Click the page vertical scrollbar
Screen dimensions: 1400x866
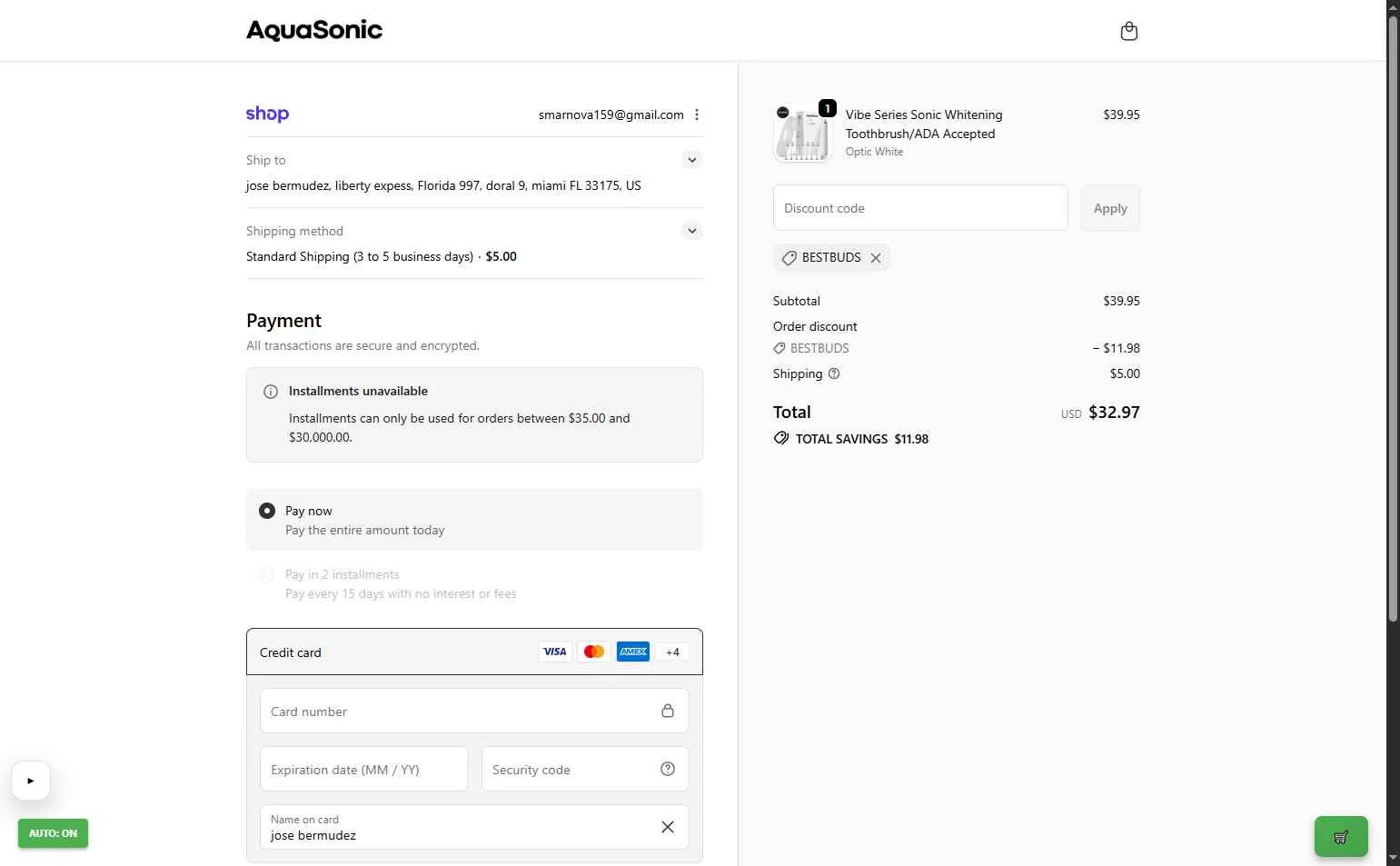pyautogui.click(x=1393, y=318)
